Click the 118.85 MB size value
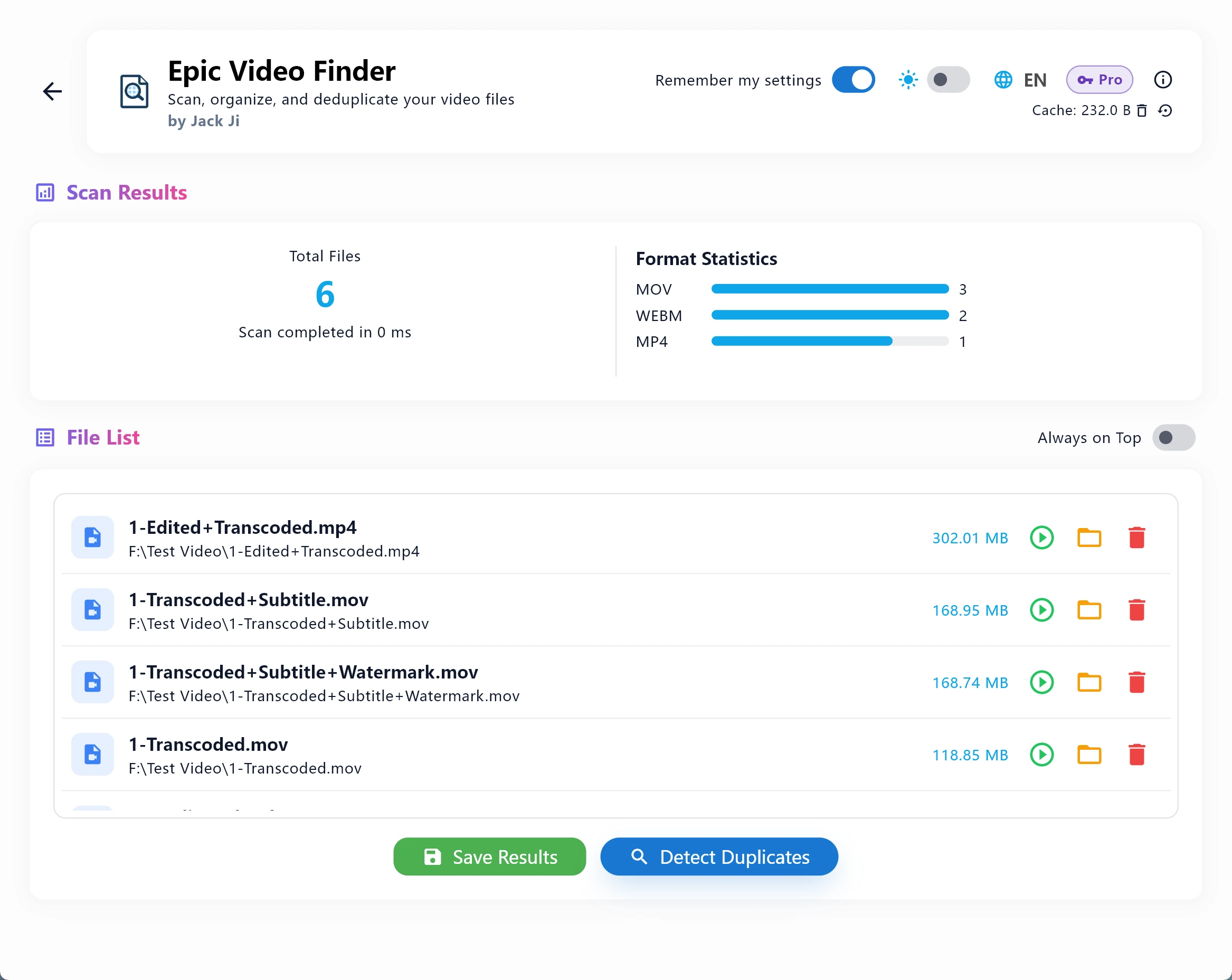1232x980 pixels. pyautogui.click(x=970, y=755)
